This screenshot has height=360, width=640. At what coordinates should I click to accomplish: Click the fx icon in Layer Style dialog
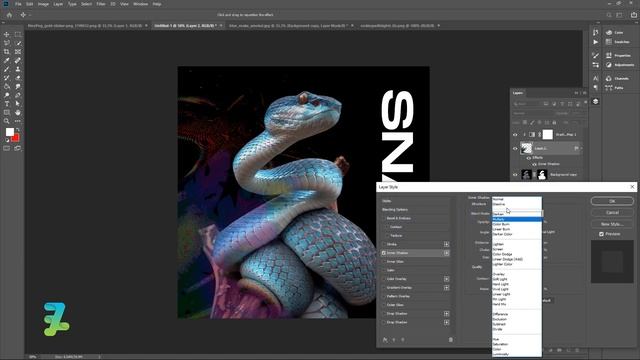pyautogui.click(x=385, y=340)
